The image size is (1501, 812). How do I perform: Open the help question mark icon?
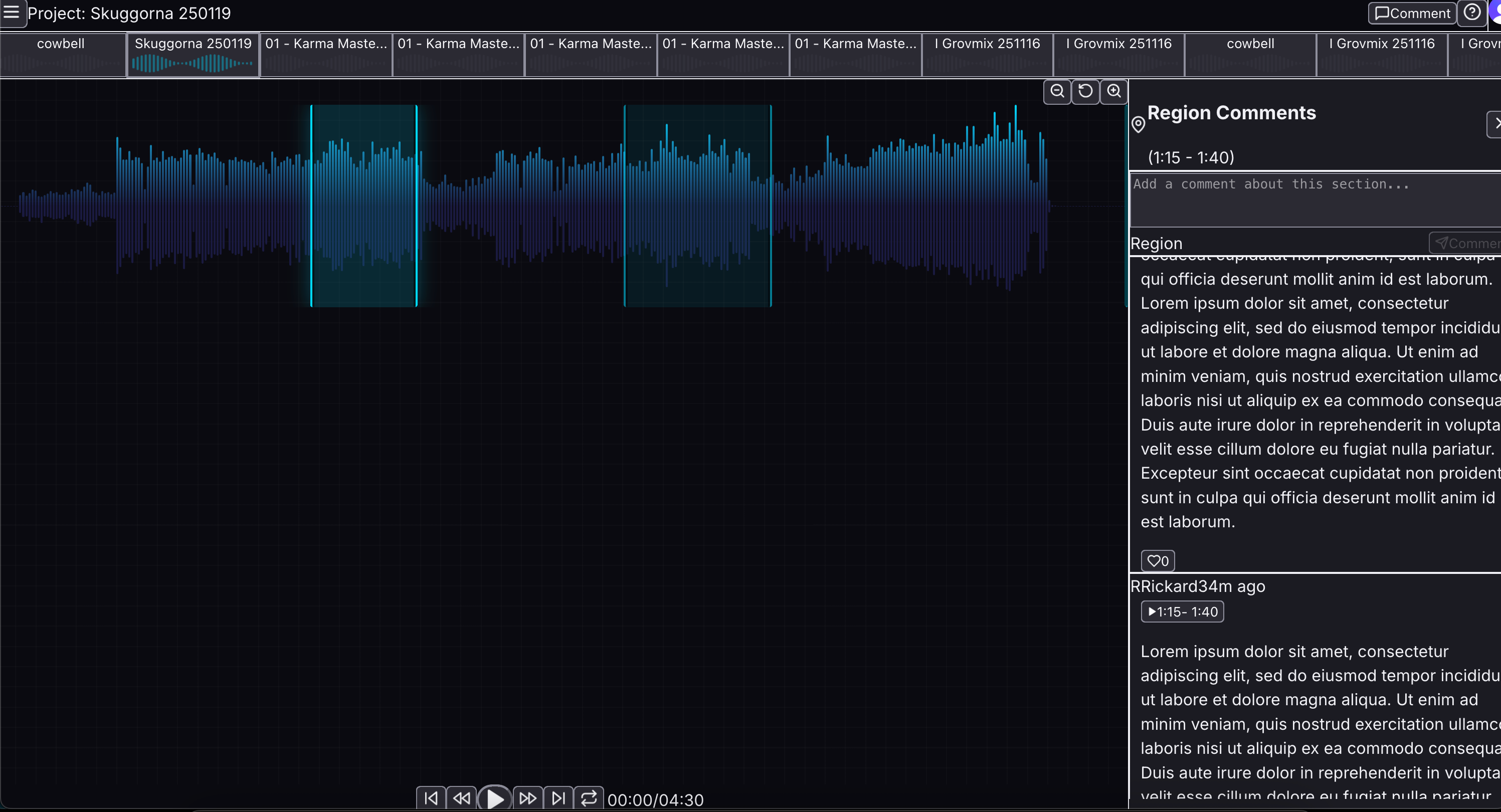[1472, 13]
